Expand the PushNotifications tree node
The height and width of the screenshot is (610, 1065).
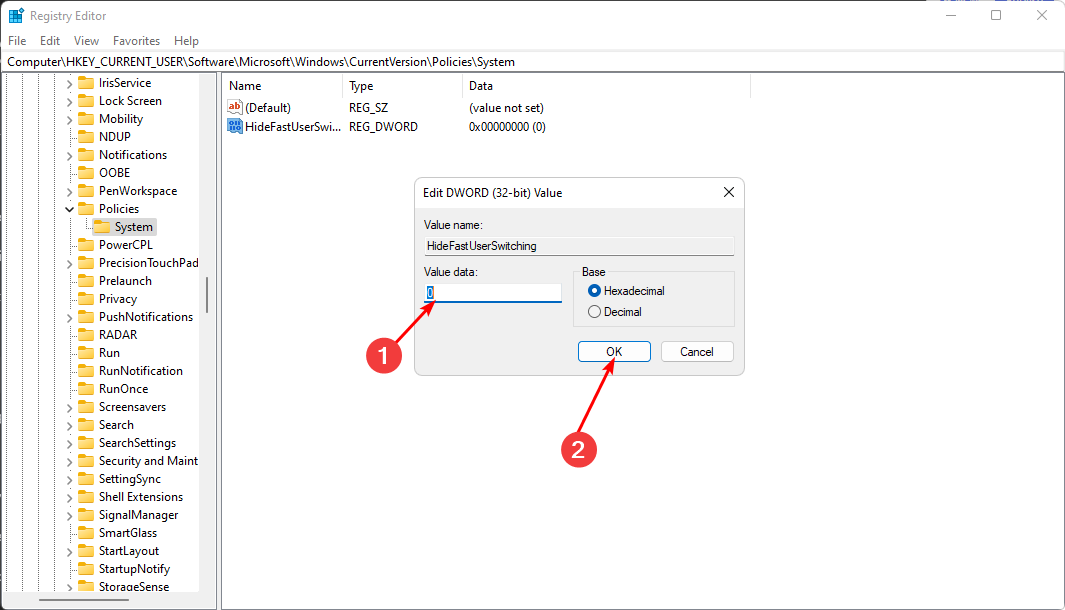click(69, 317)
